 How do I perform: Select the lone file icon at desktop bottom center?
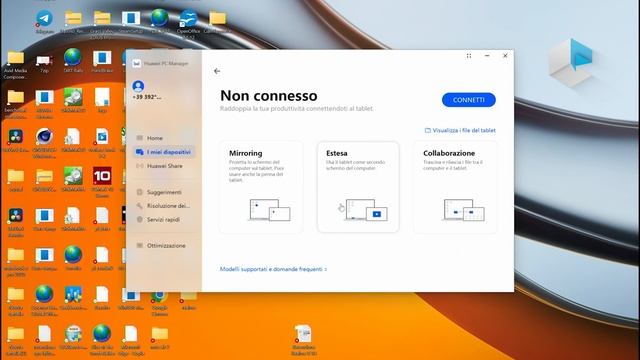pyautogui.click(x=303, y=340)
